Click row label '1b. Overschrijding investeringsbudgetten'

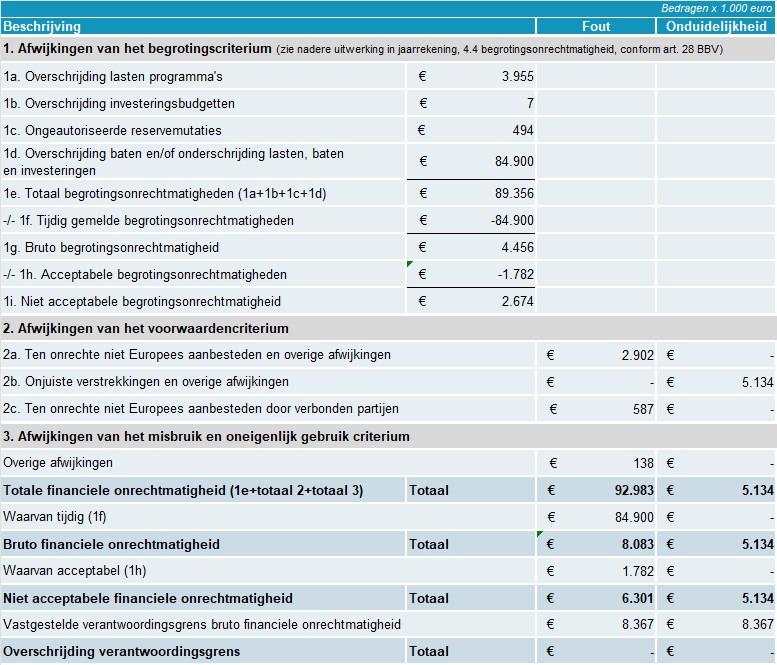[119, 104]
